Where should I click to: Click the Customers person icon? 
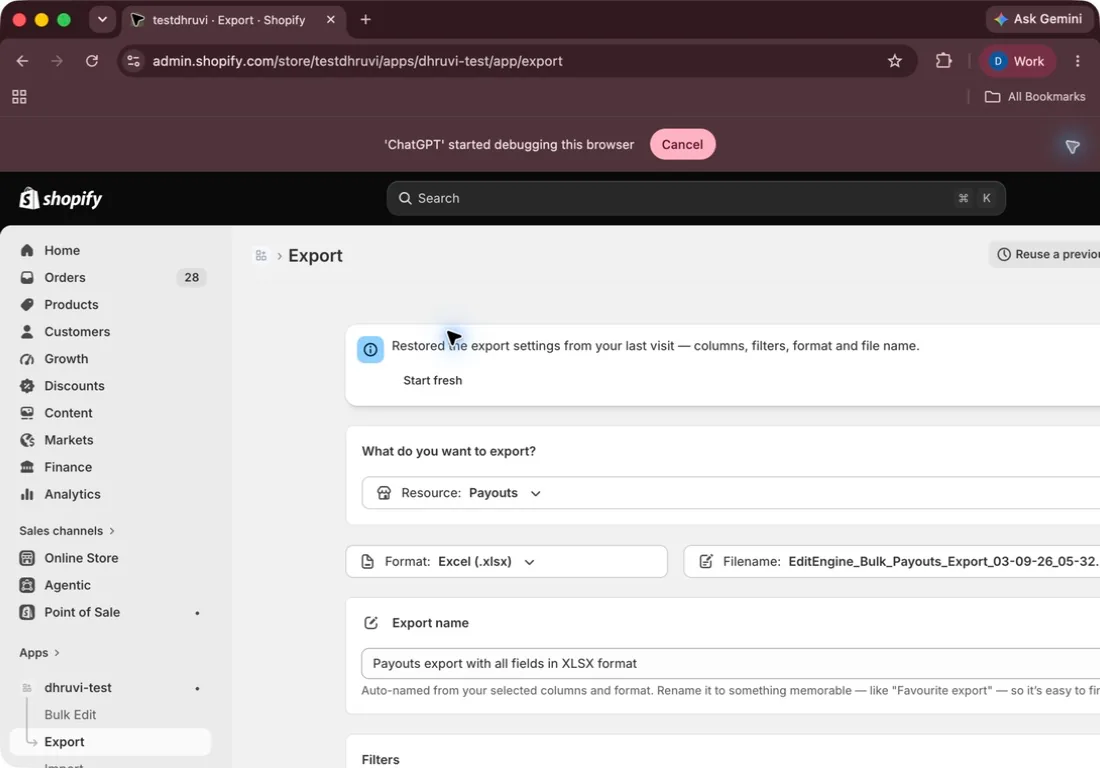[x=27, y=331]
